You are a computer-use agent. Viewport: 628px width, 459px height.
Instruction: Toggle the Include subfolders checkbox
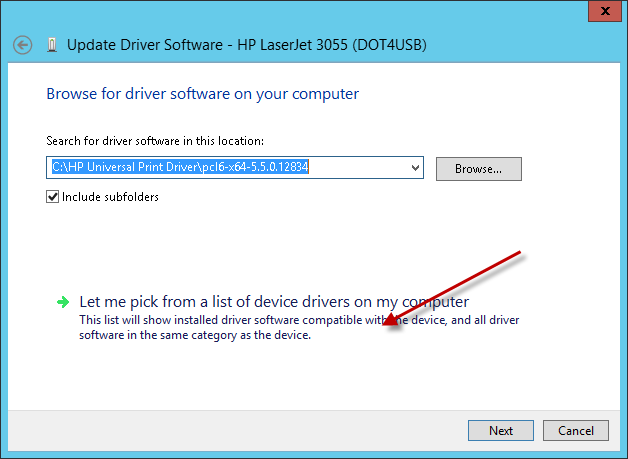tap(53, 197)
